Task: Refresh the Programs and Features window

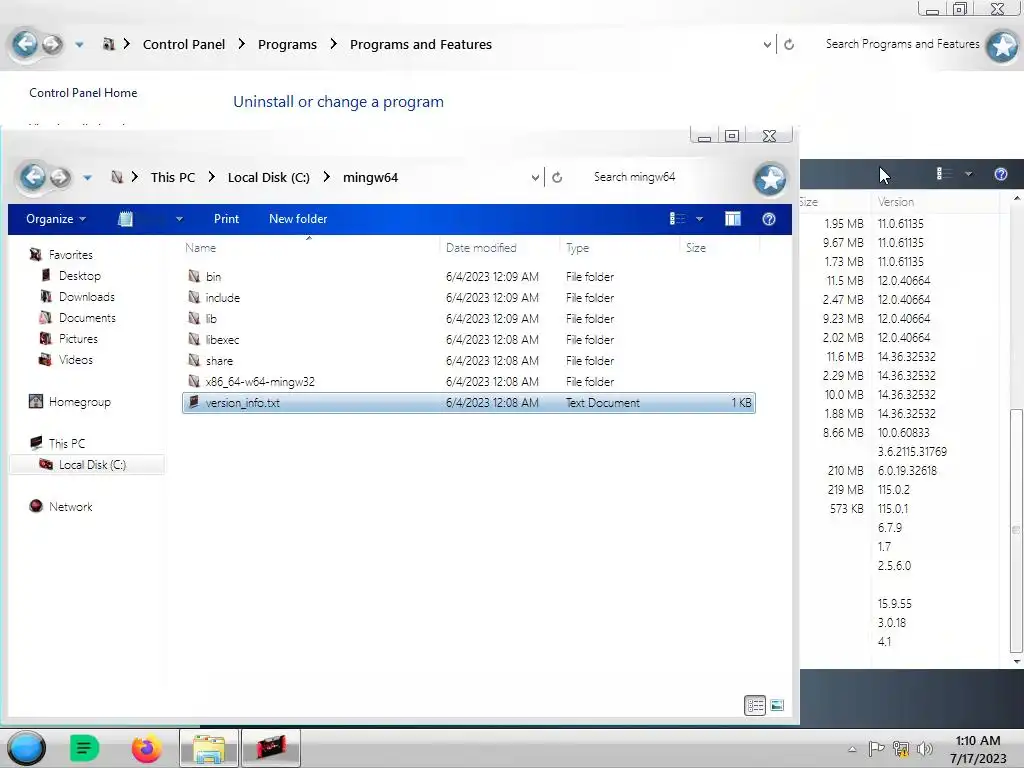Action: [x=789, y=44]
